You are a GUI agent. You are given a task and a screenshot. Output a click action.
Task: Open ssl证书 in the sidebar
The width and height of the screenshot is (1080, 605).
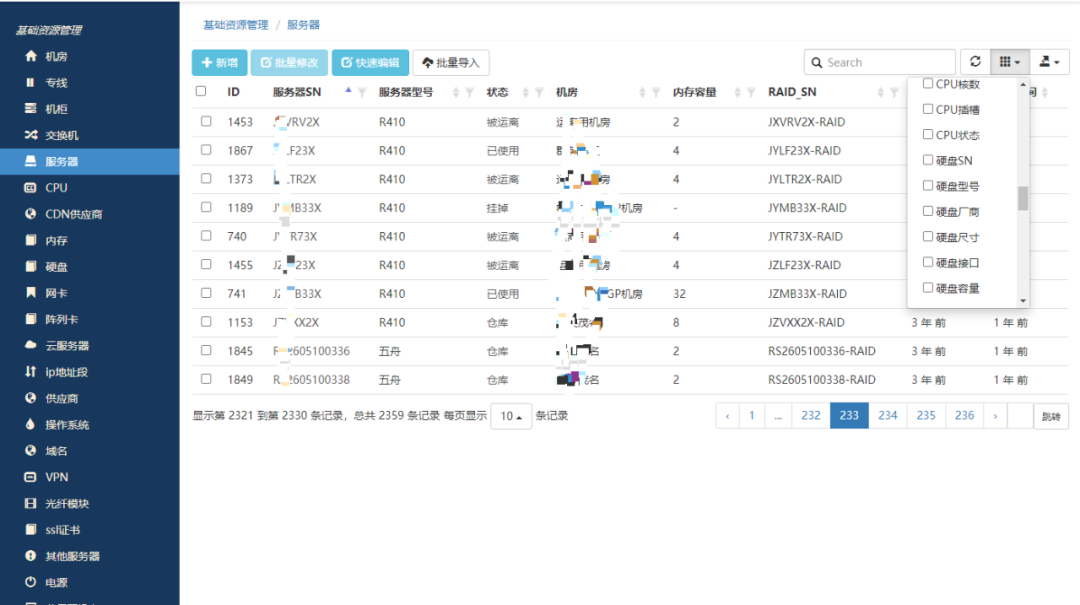(x=90, y=530)
